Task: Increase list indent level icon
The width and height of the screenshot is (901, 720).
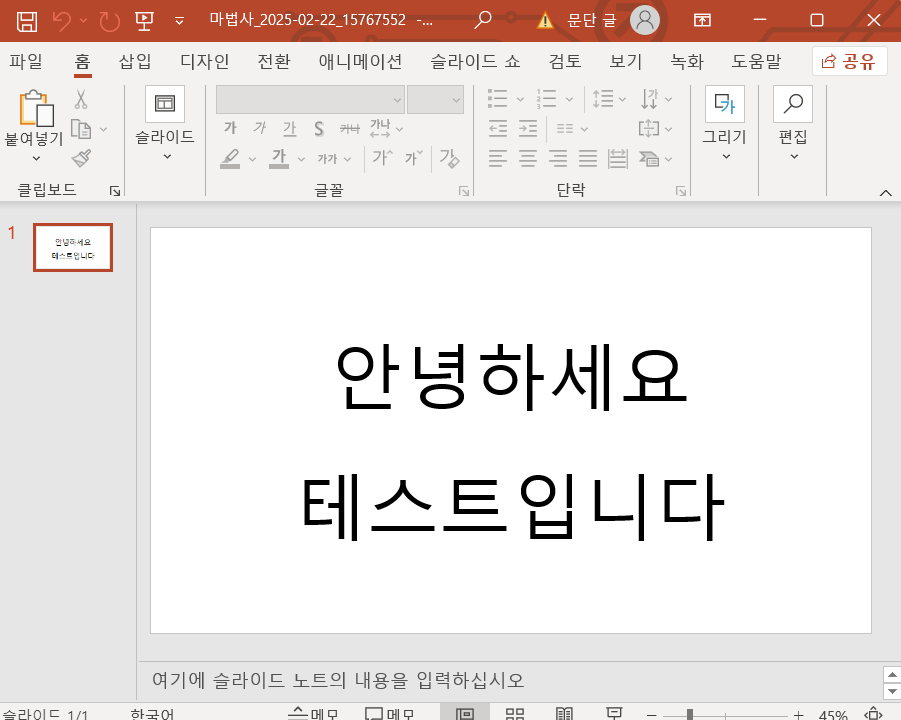Action: 527,129
